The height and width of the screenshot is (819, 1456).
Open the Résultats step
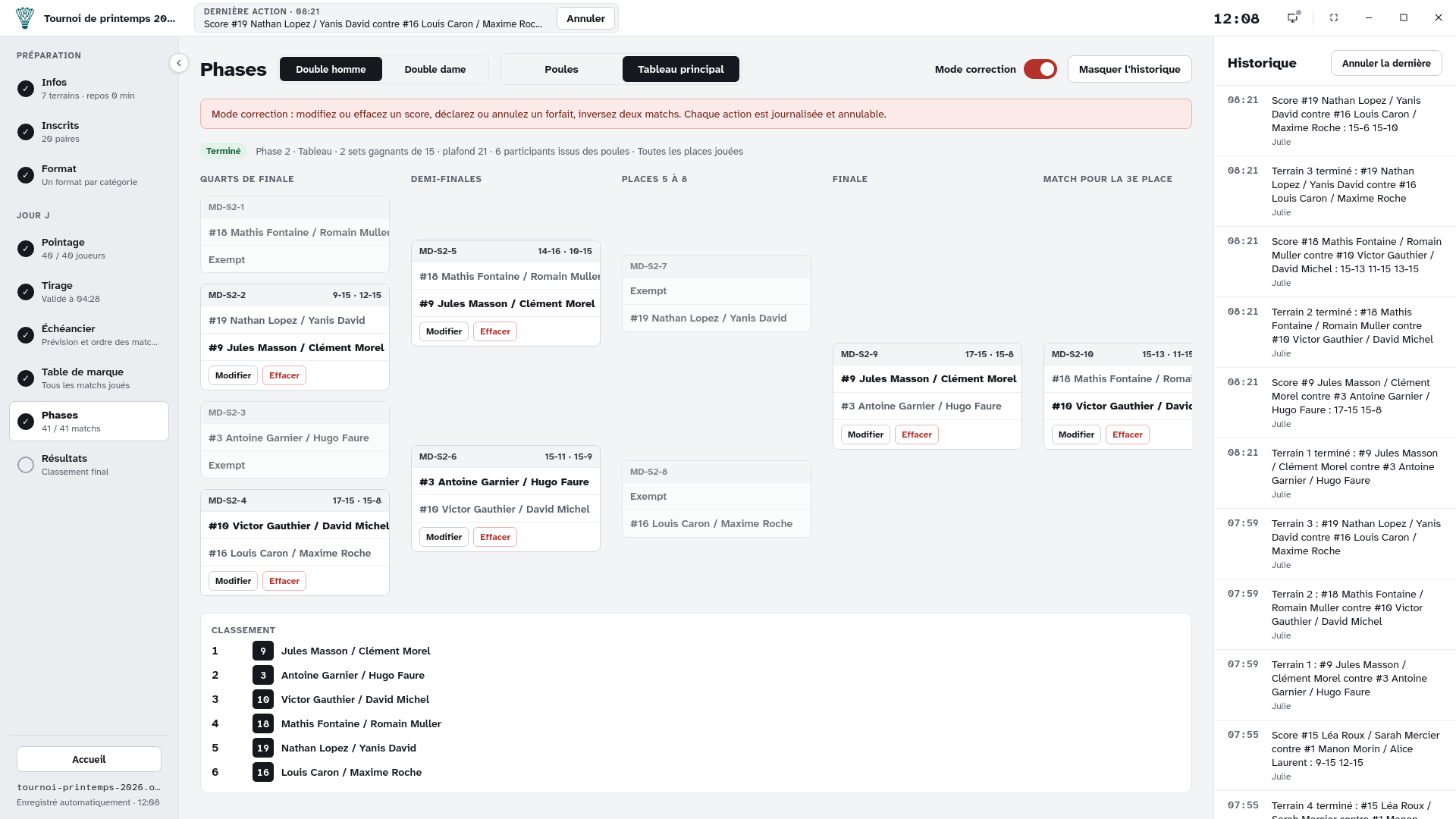pos(89,465)
